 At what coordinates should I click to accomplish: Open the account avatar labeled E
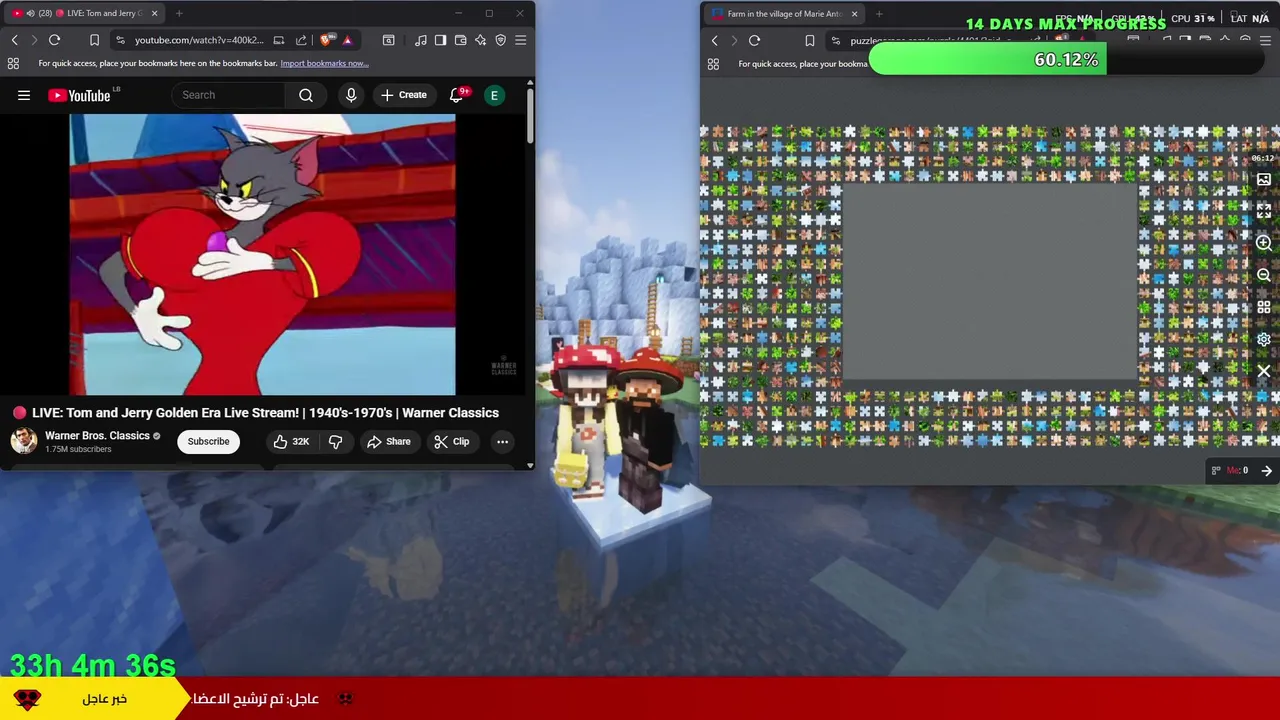point(494,95)
